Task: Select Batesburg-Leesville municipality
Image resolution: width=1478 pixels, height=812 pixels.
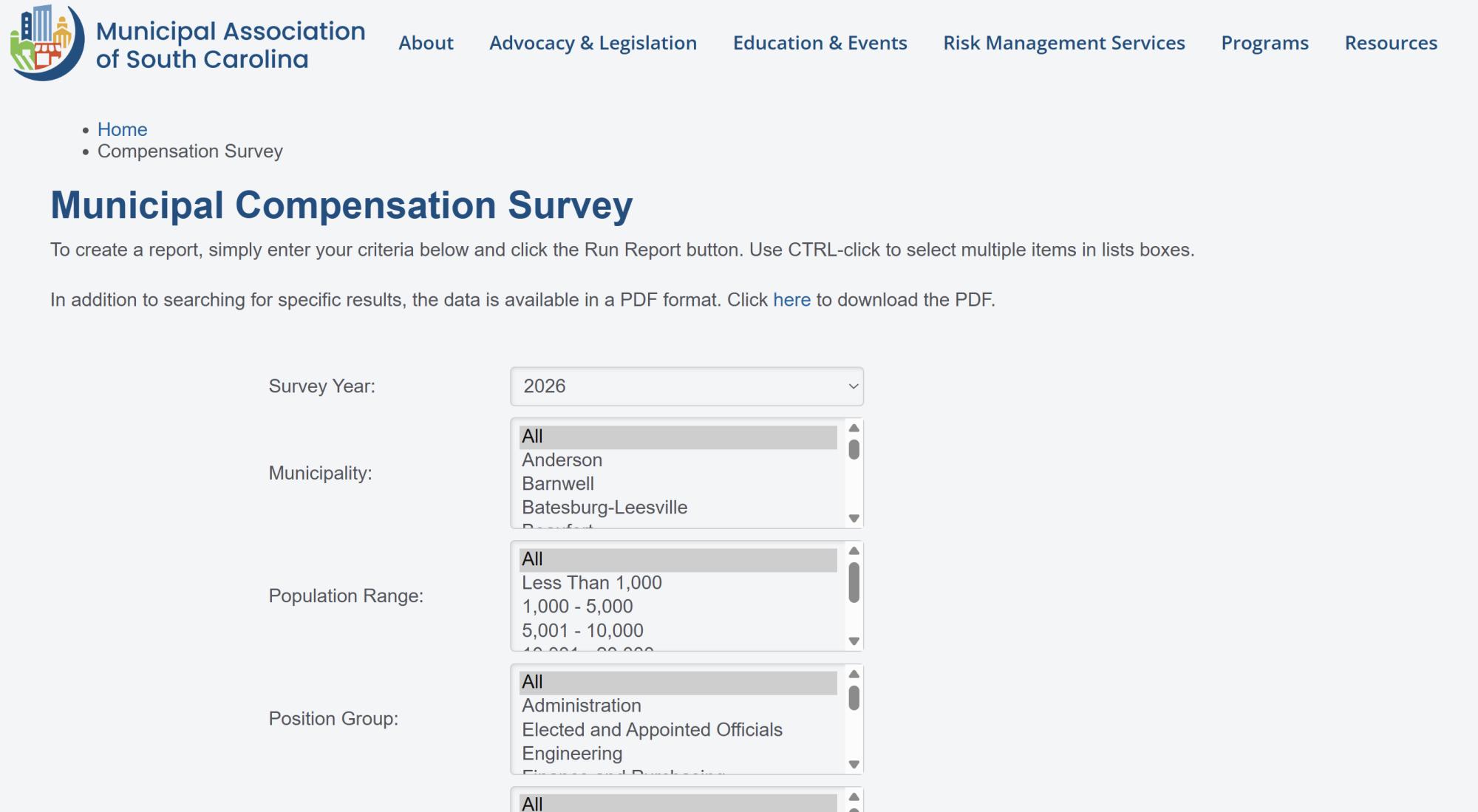Action: 678,508
